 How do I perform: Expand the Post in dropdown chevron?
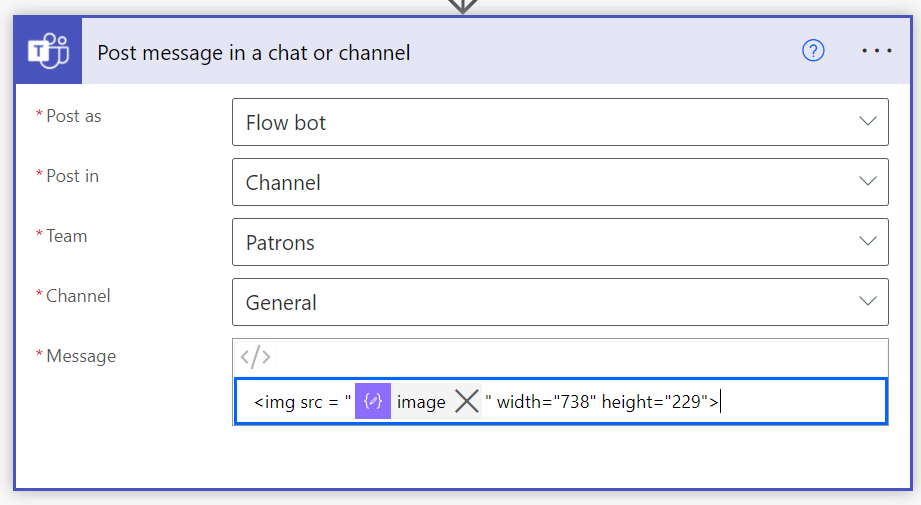click(866, 182)
